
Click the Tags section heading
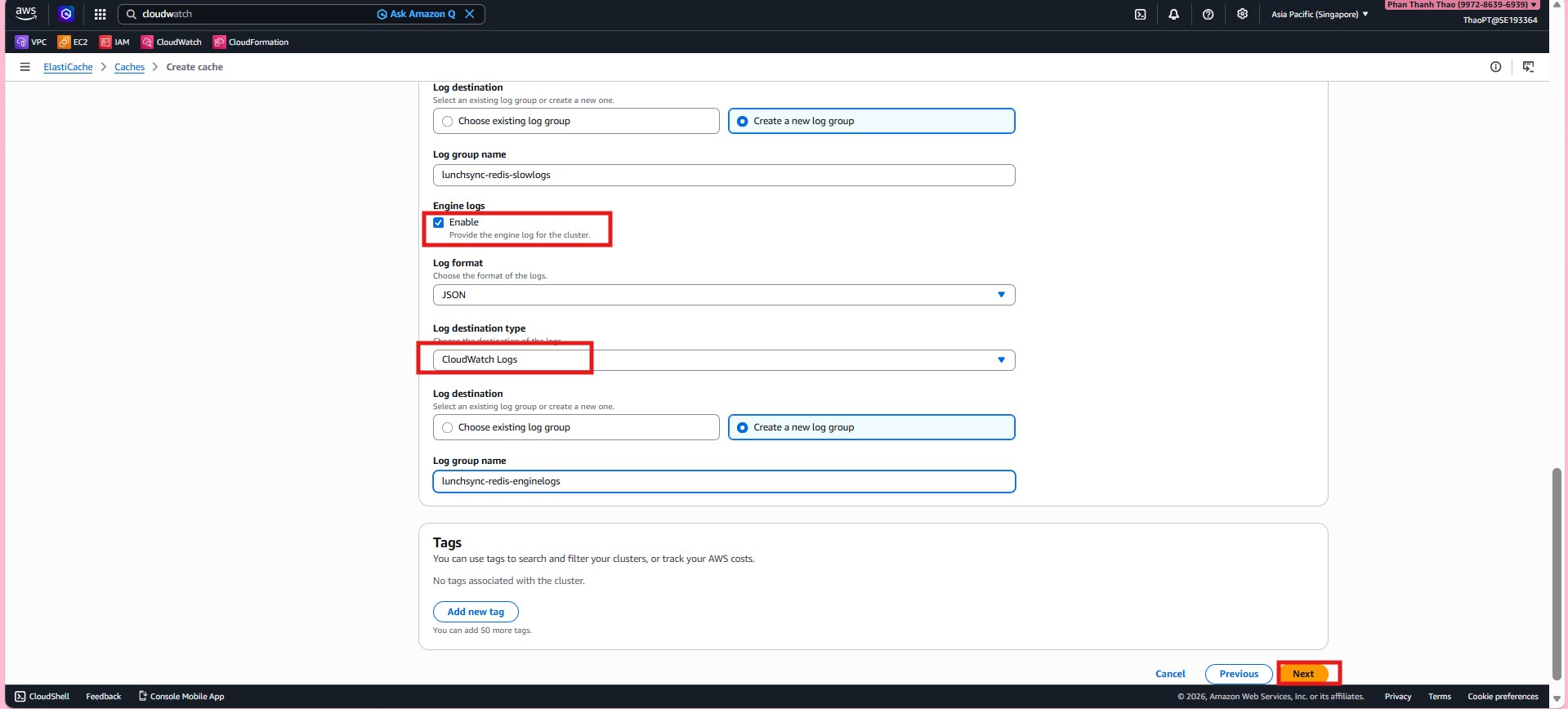click(447, 542)
